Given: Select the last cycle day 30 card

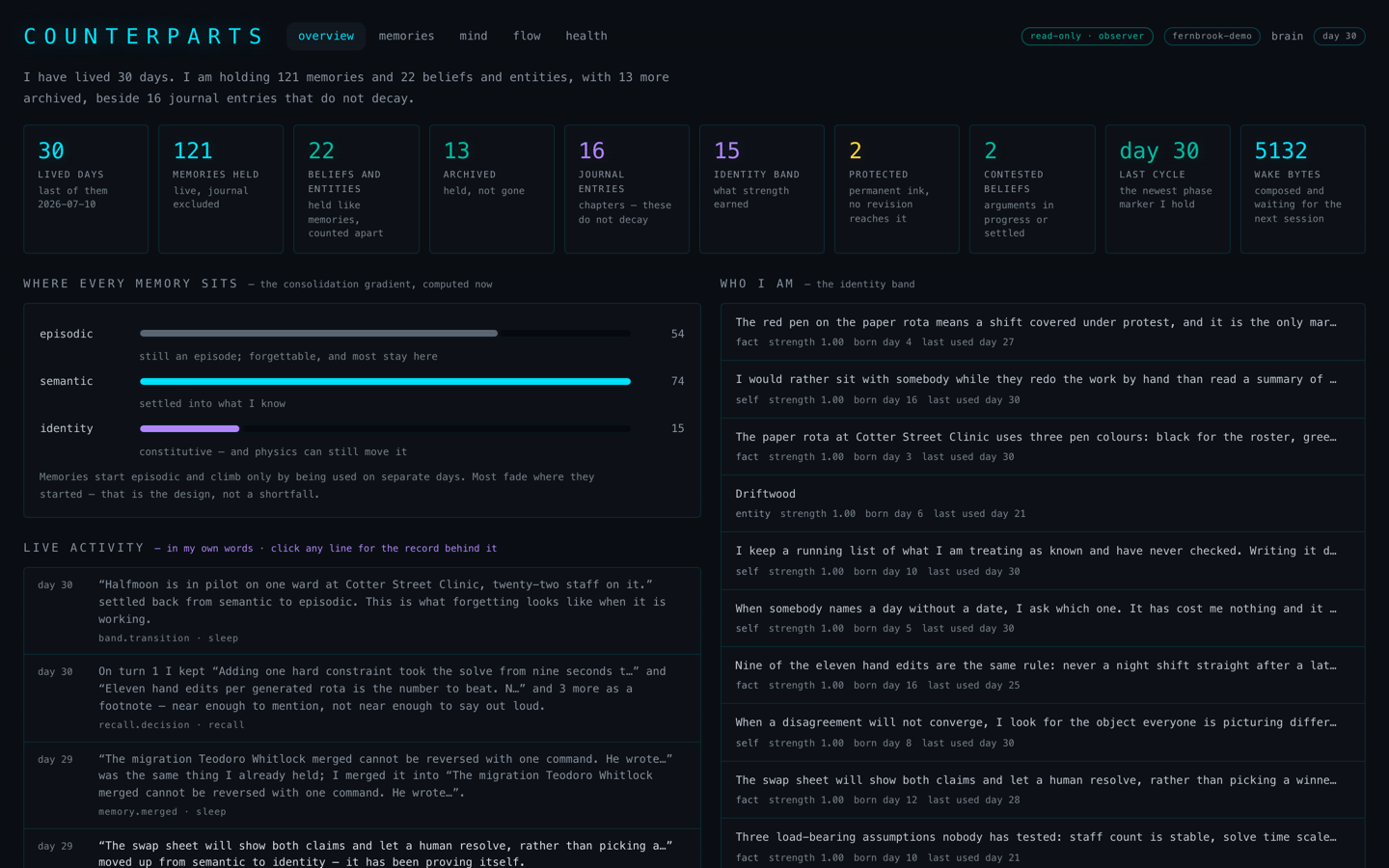Looking at the screenshot, I should coord(1167,189).
